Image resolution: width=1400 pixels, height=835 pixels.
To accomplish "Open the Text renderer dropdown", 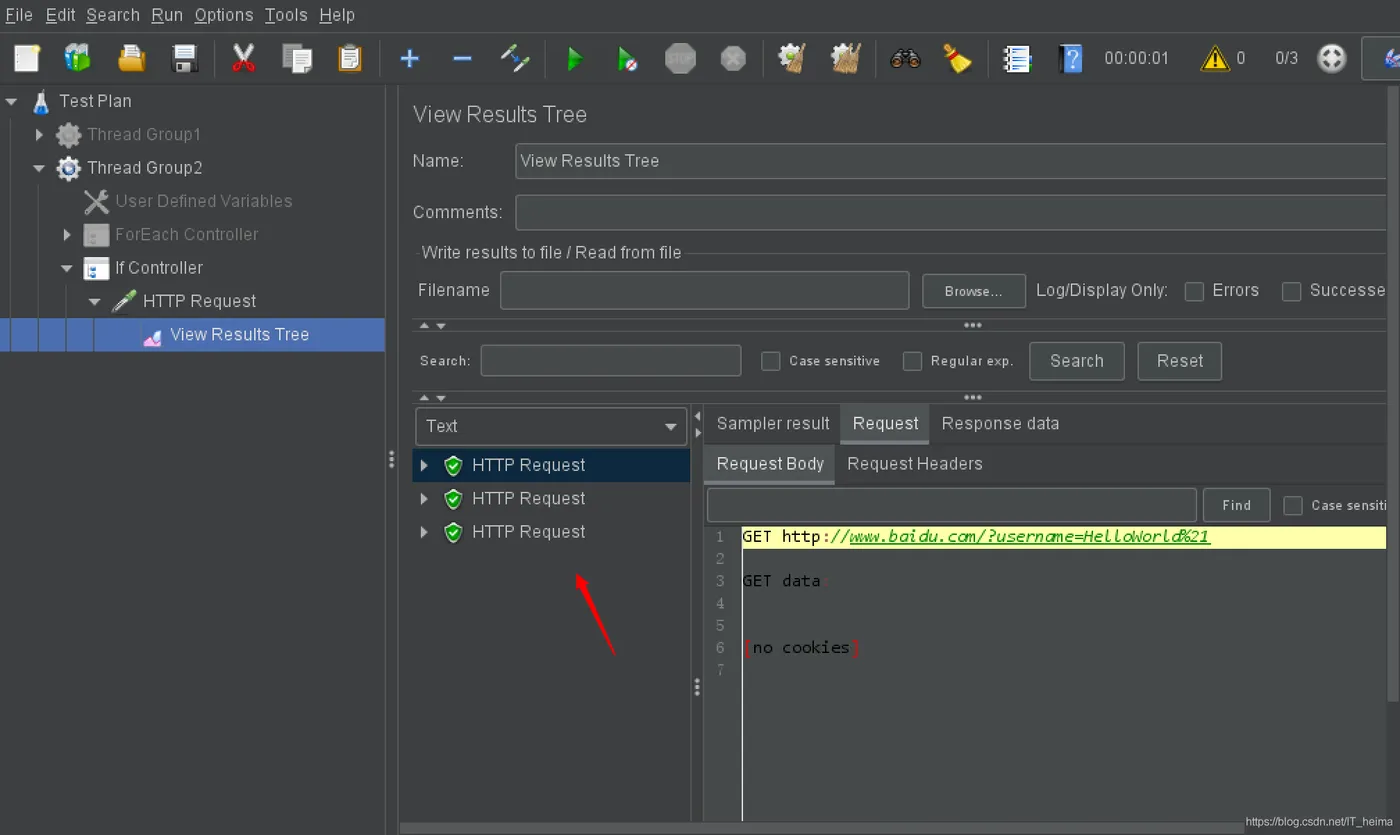I will [x=550, y=426].
